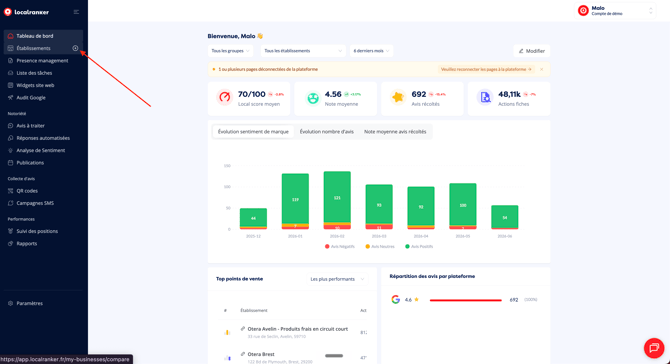Toggle the Avis Neutres legend item

point(380,247)
